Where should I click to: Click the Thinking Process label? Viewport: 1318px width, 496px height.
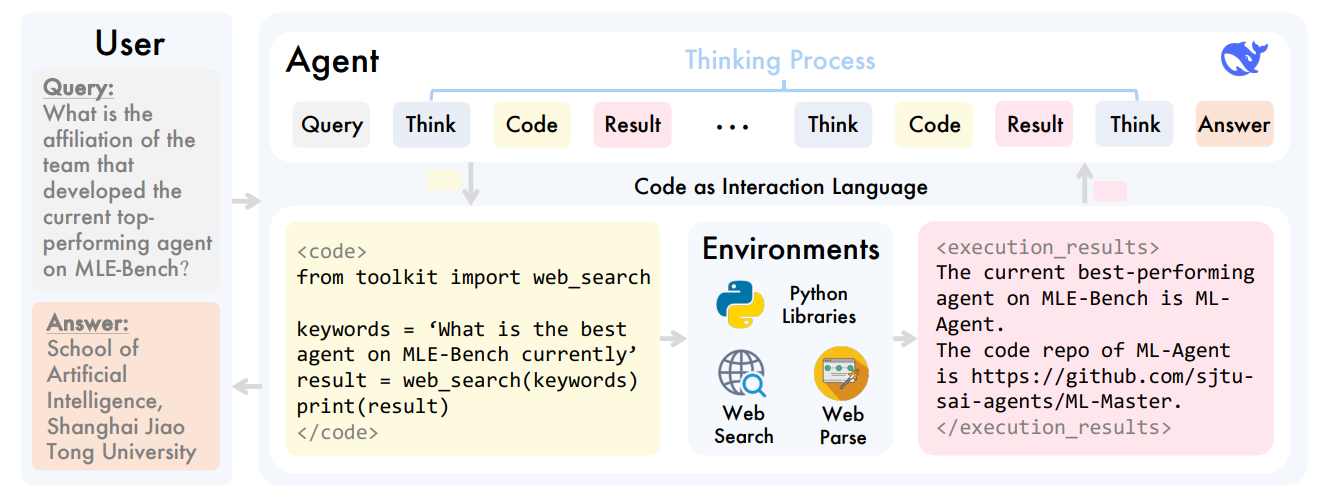tap(780, 61)
